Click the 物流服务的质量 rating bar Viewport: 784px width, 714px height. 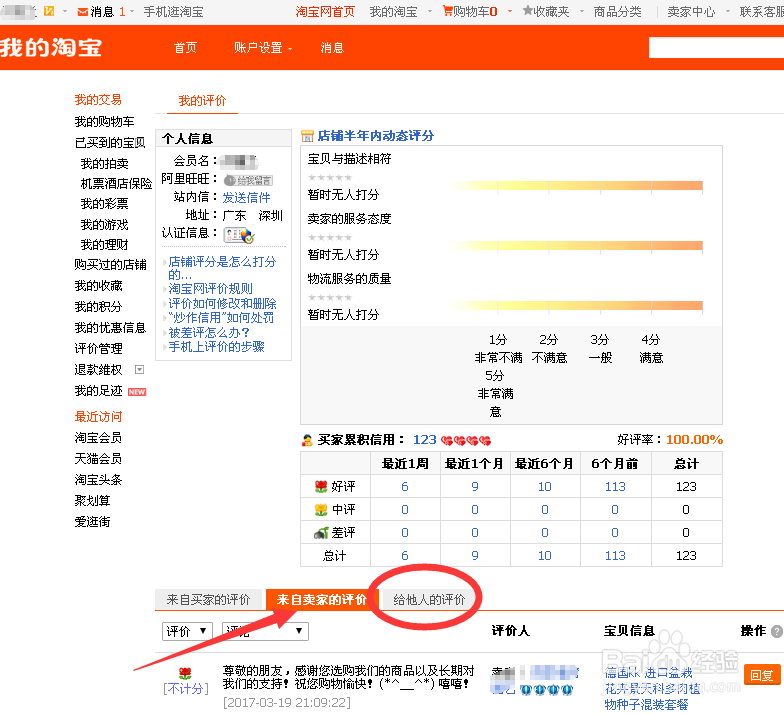[x=575, y=306]
